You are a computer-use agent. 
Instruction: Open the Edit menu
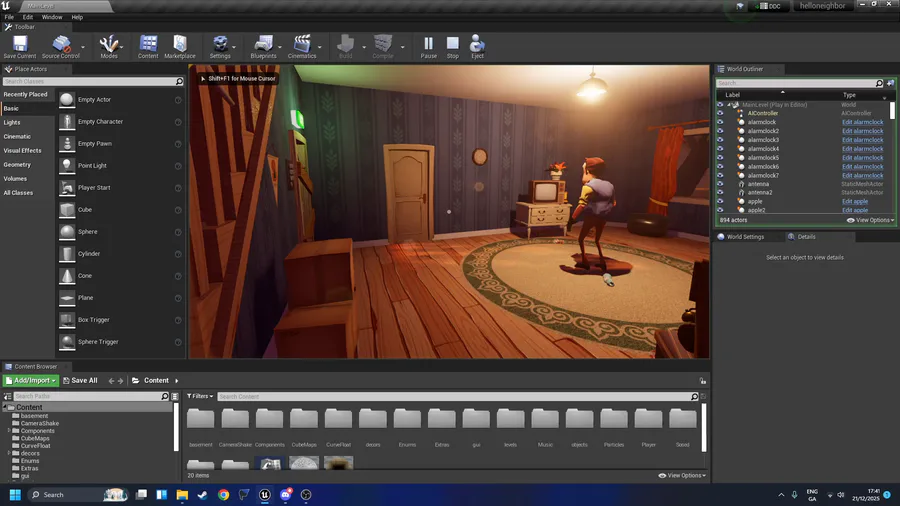click(28, 17)
